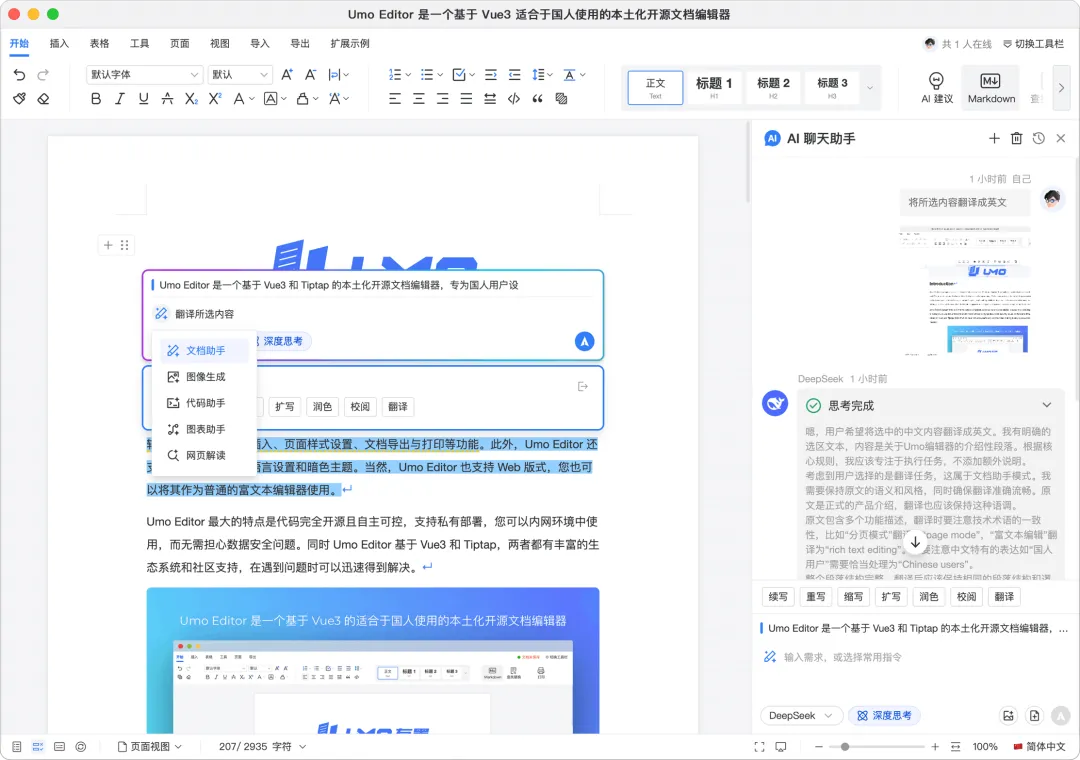Open the 表格 tab
1080x760 pixels.
coord(99,43)
